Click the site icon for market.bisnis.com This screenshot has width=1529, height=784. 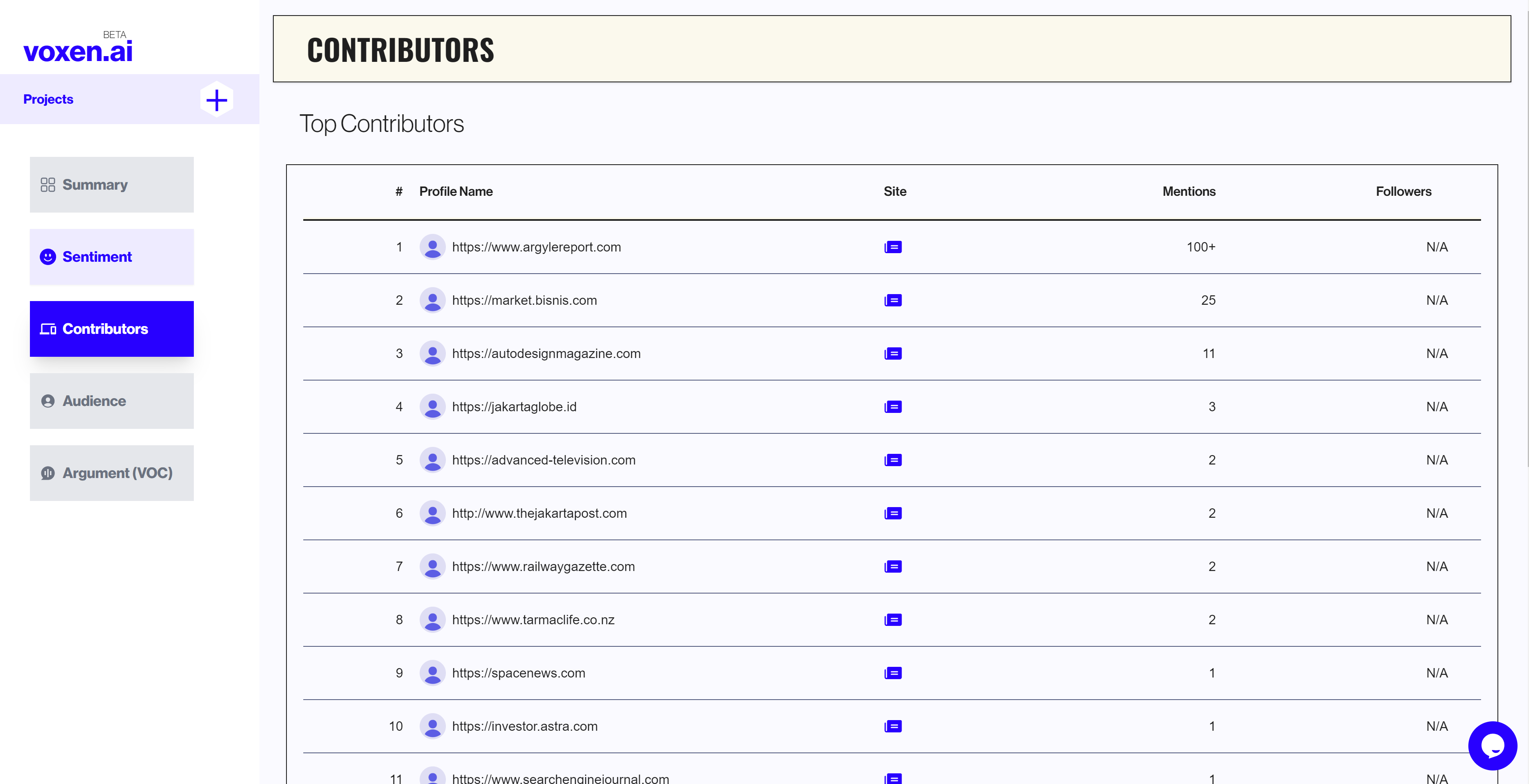(x=893, y=300)
